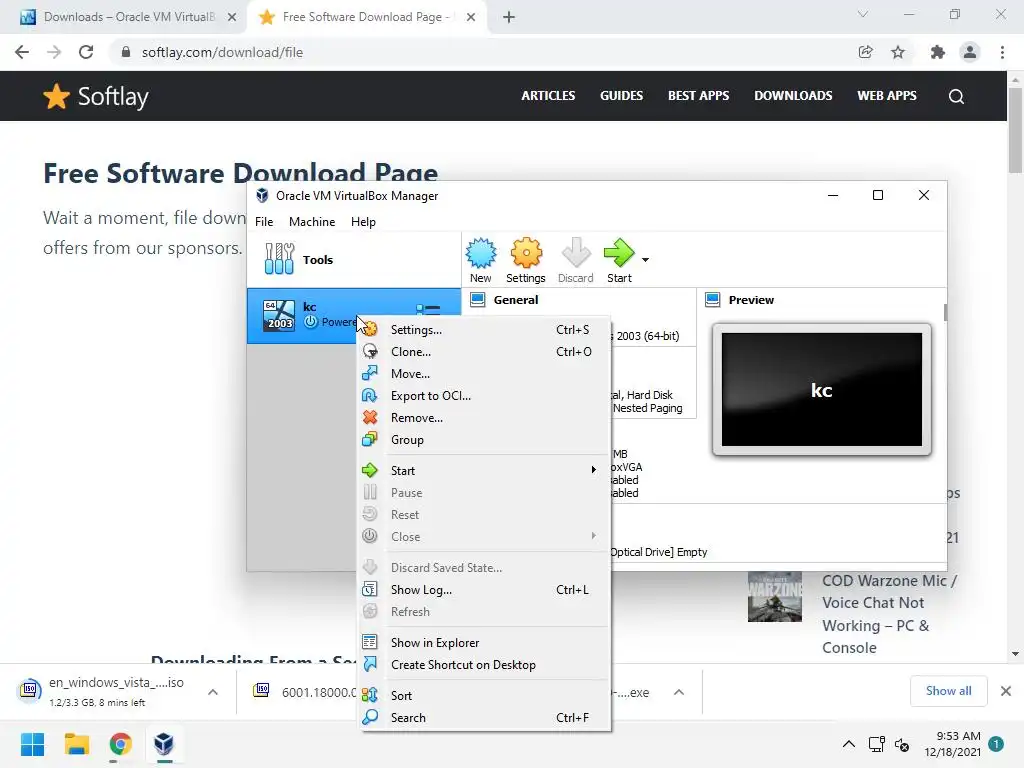Viewport: 1024px width, 768px height.
Task: Open a new Chrome tab
Action: [x=509, y=17]
